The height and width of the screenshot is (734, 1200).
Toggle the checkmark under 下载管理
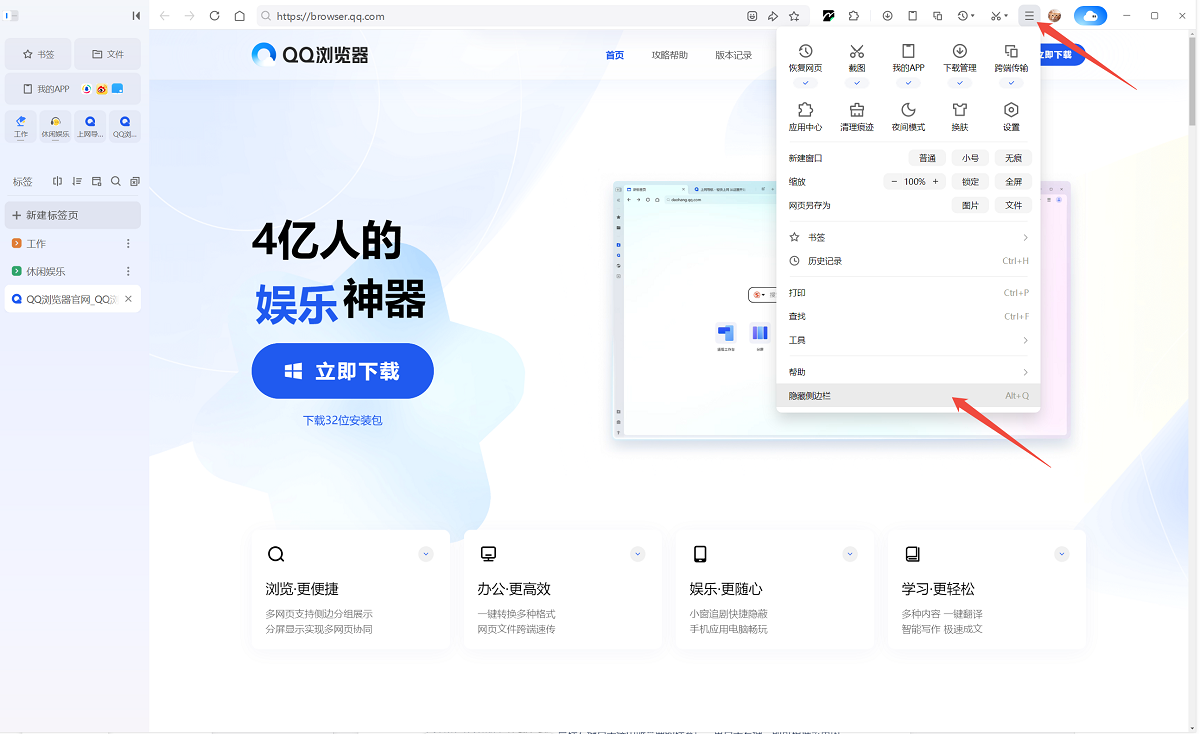[x=959, y=83]
